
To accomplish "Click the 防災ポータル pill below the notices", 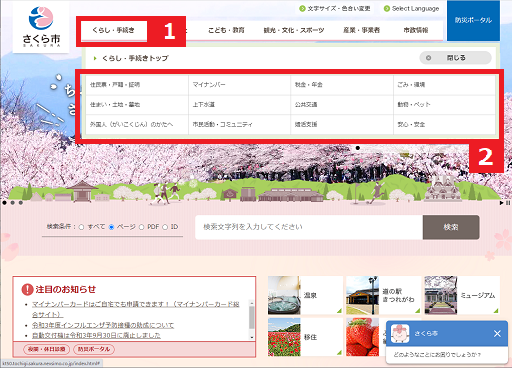I will (94, 349).
